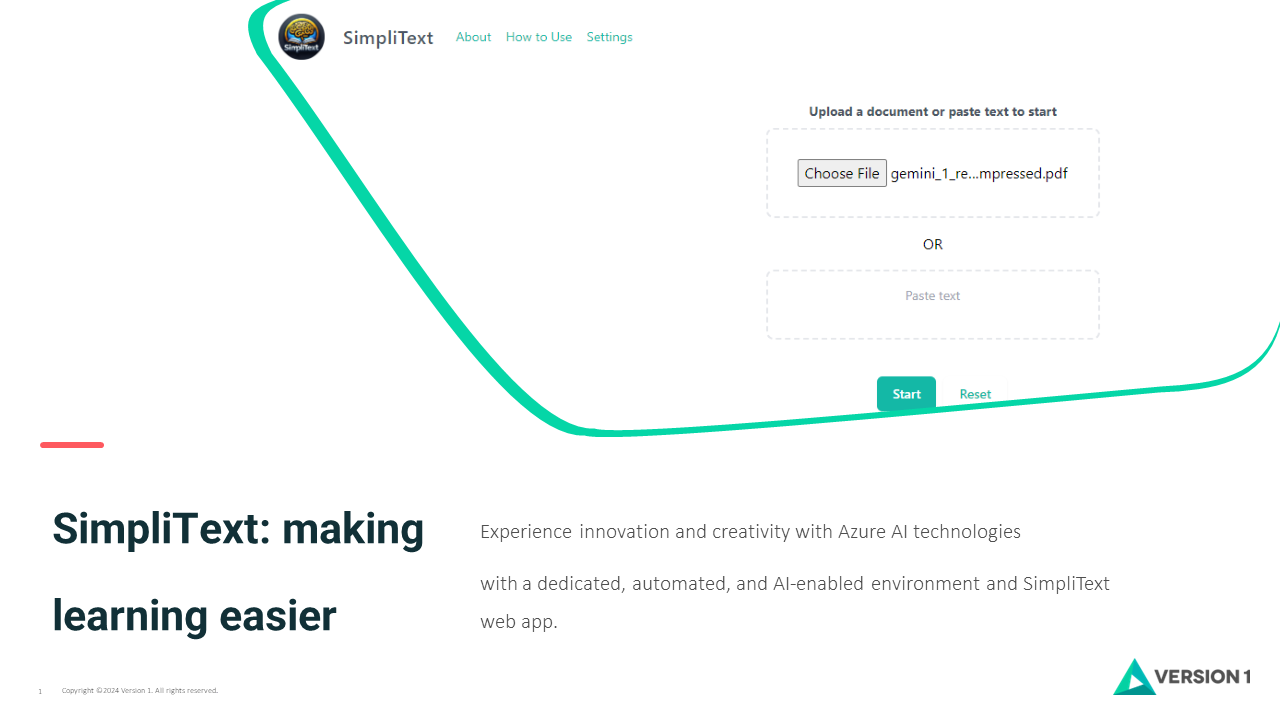Click the Azure AI technologies sentence
Viewport: 1280px width, 720px height.
click(x=750, y=532)
